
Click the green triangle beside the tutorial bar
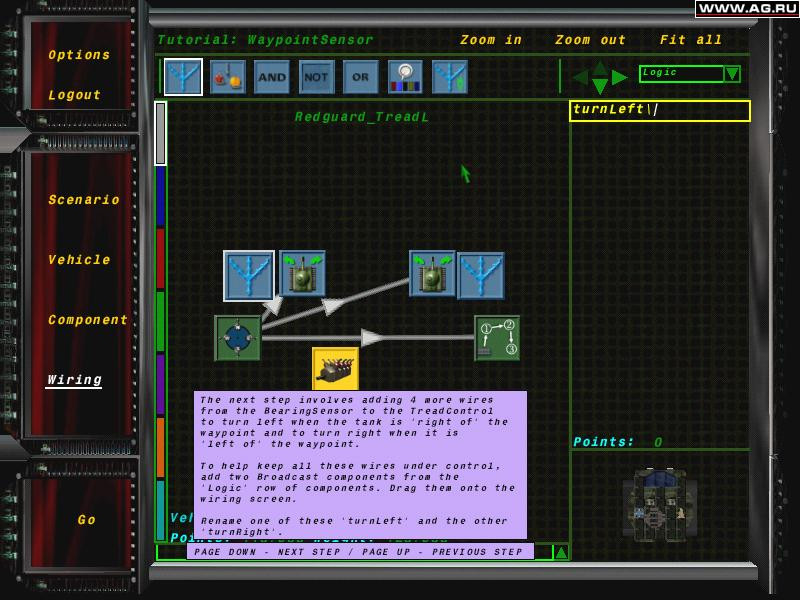click(561, 552)
